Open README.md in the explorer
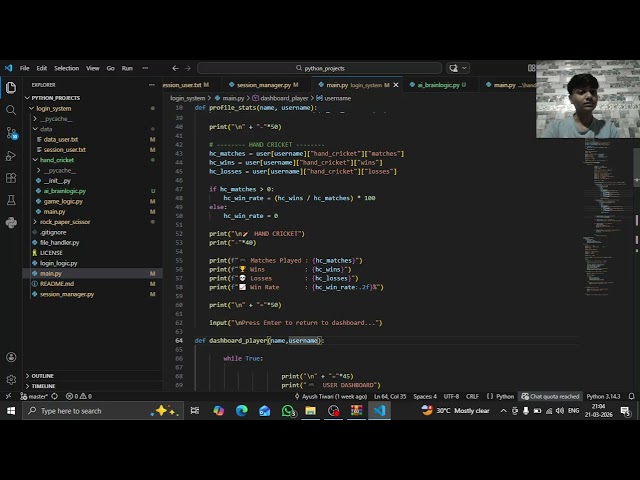640x480 pixels. pos(57,284)
